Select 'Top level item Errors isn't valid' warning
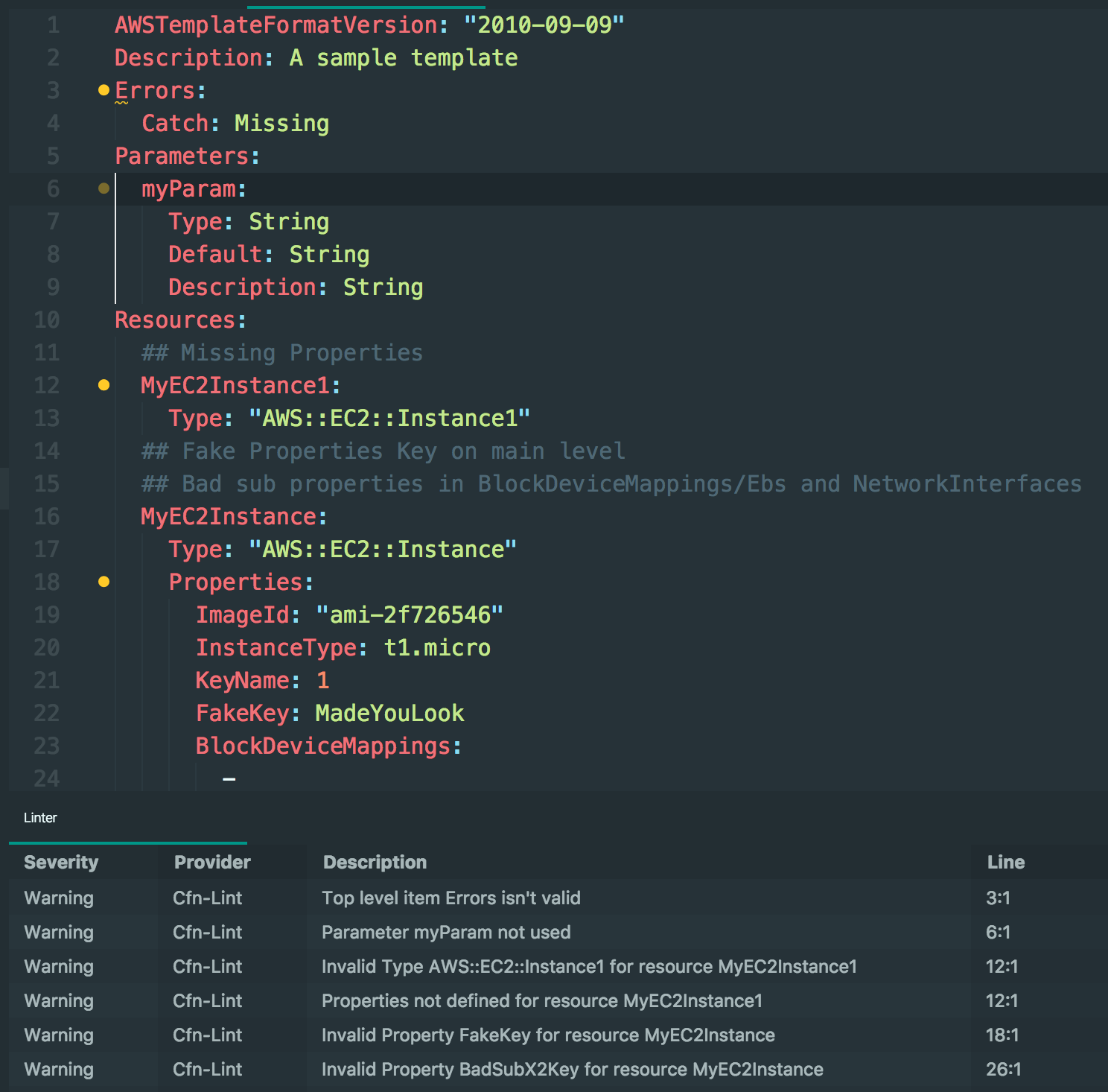The width and height of the screenshot is (1108, 1092). (558, 898)
